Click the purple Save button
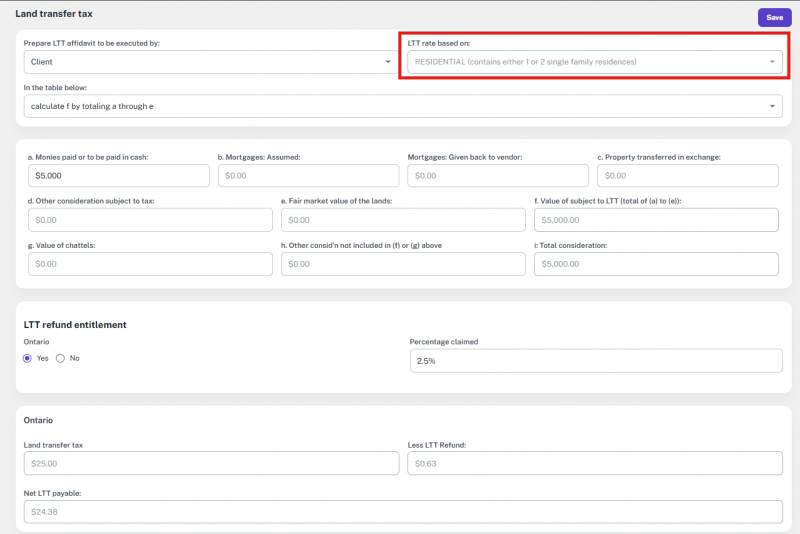800x534 pixels. (x=774, y=17)
